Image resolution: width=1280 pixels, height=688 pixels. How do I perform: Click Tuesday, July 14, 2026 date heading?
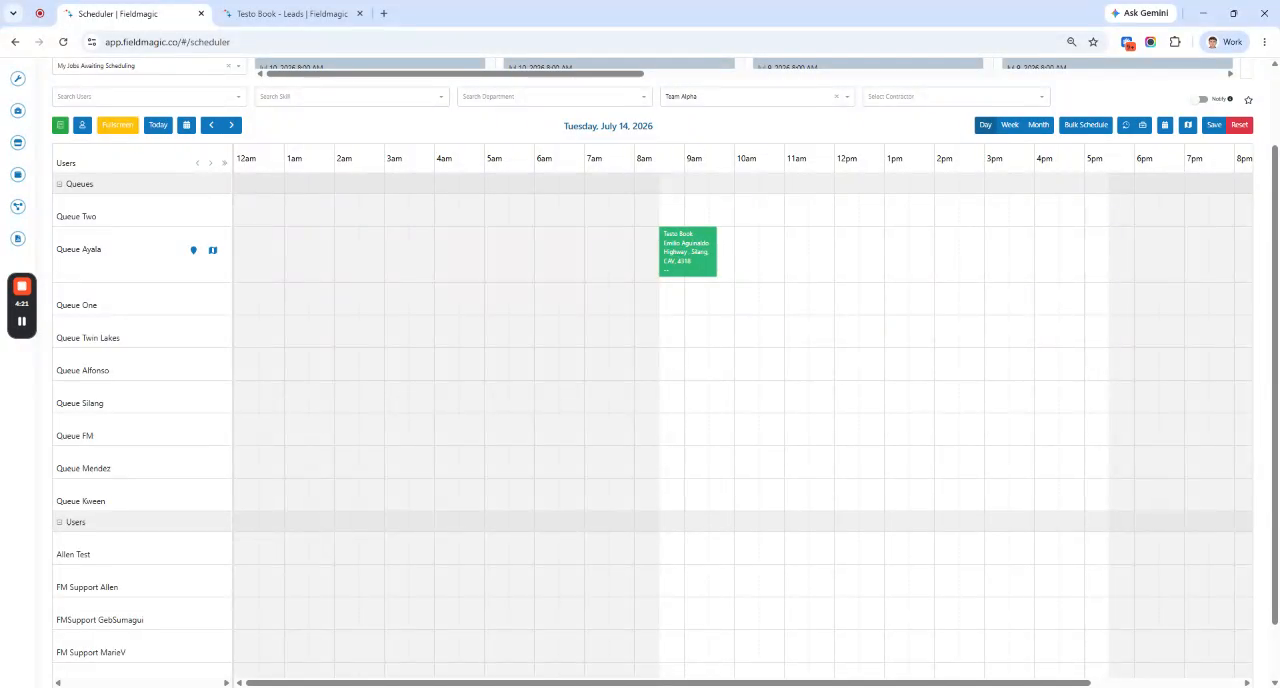(608, 126)
